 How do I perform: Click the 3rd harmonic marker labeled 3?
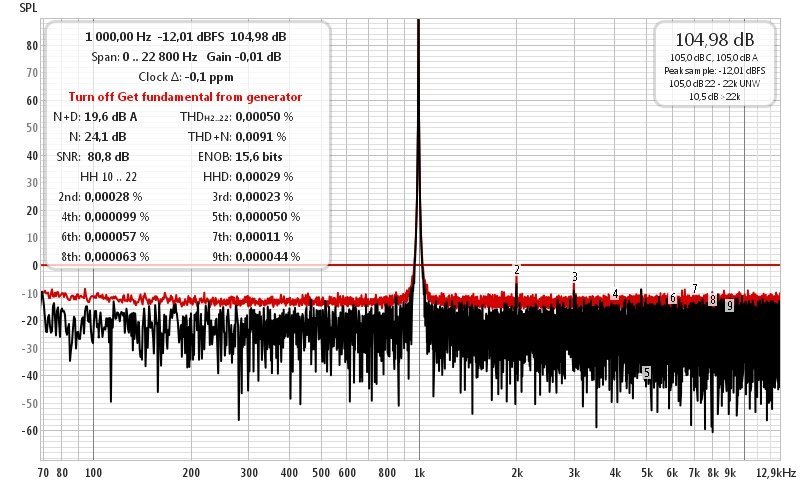pos(575,276)
